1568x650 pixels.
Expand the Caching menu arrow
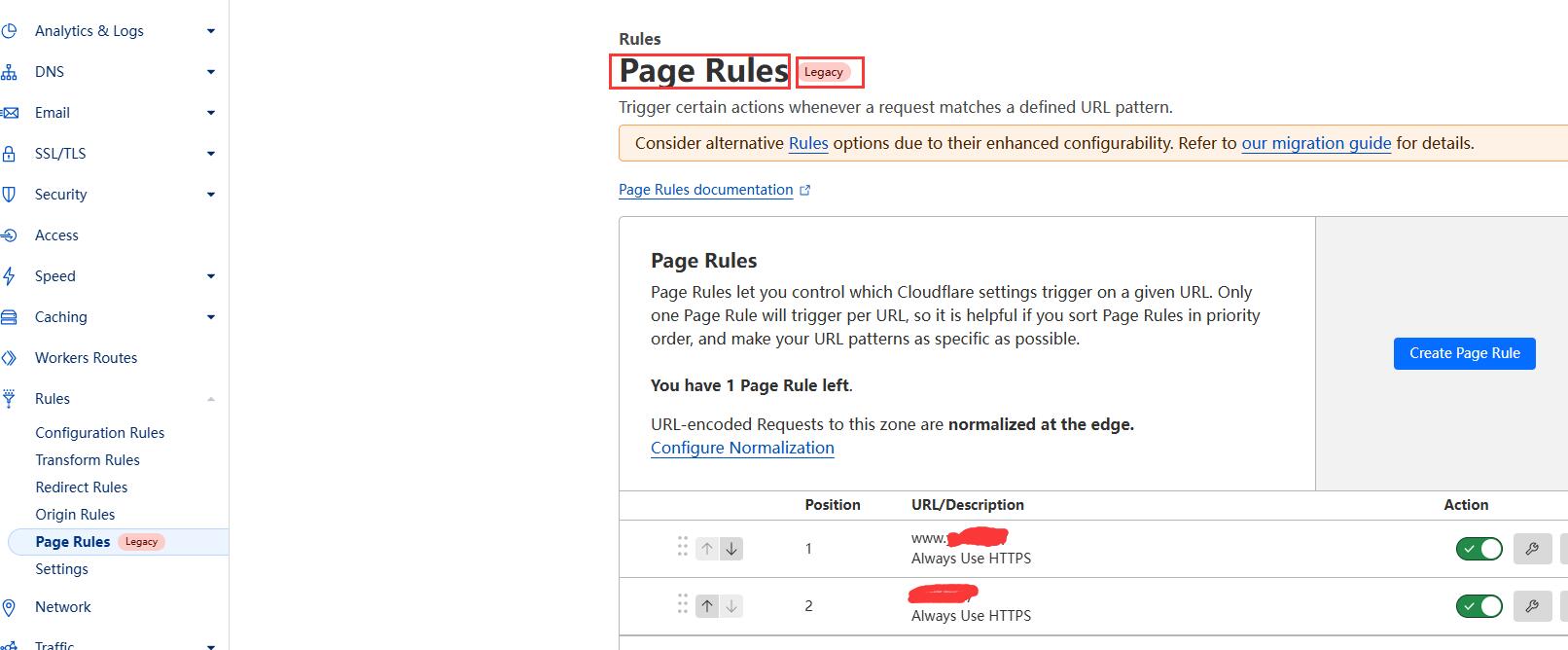[211, 317]
